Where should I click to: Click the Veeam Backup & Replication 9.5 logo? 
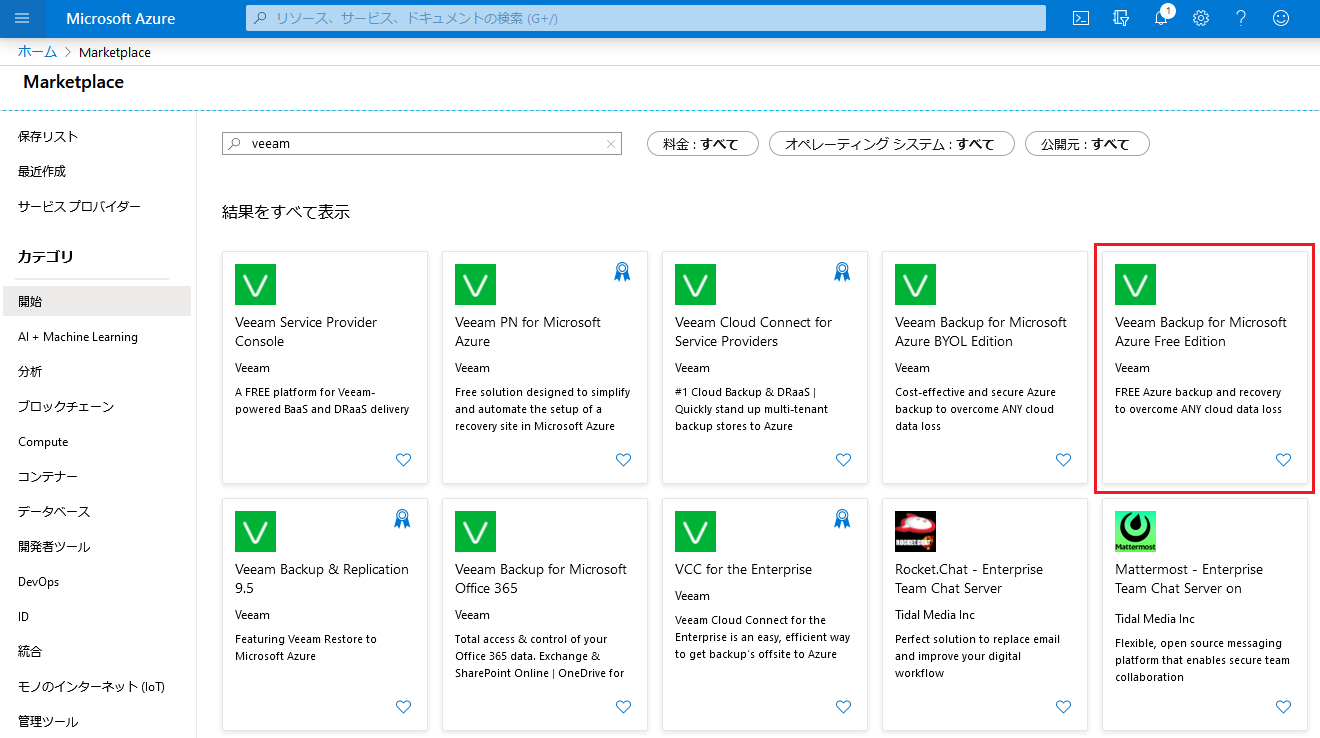255,532
